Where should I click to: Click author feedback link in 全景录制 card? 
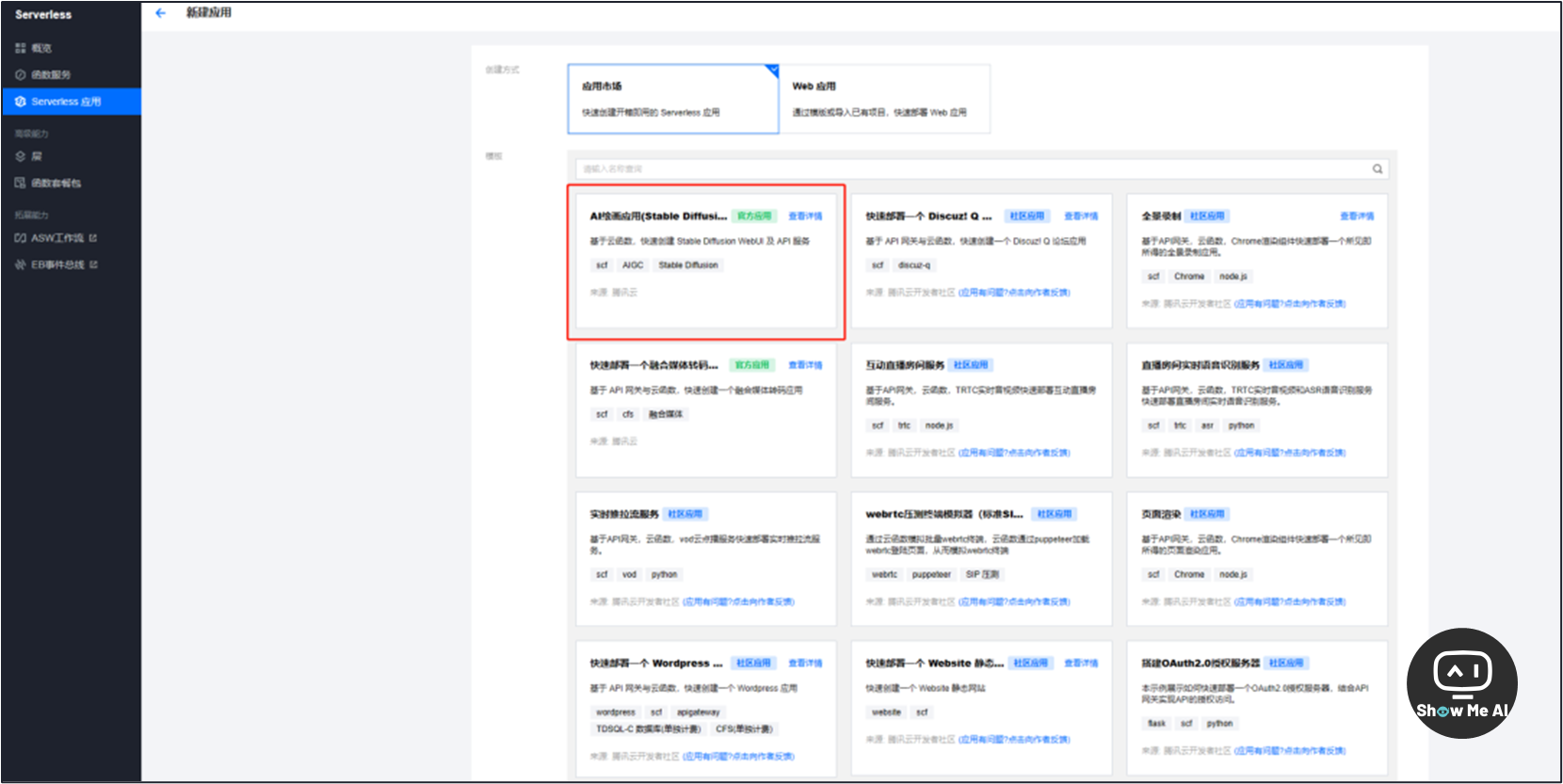[x=1290, y=304]
